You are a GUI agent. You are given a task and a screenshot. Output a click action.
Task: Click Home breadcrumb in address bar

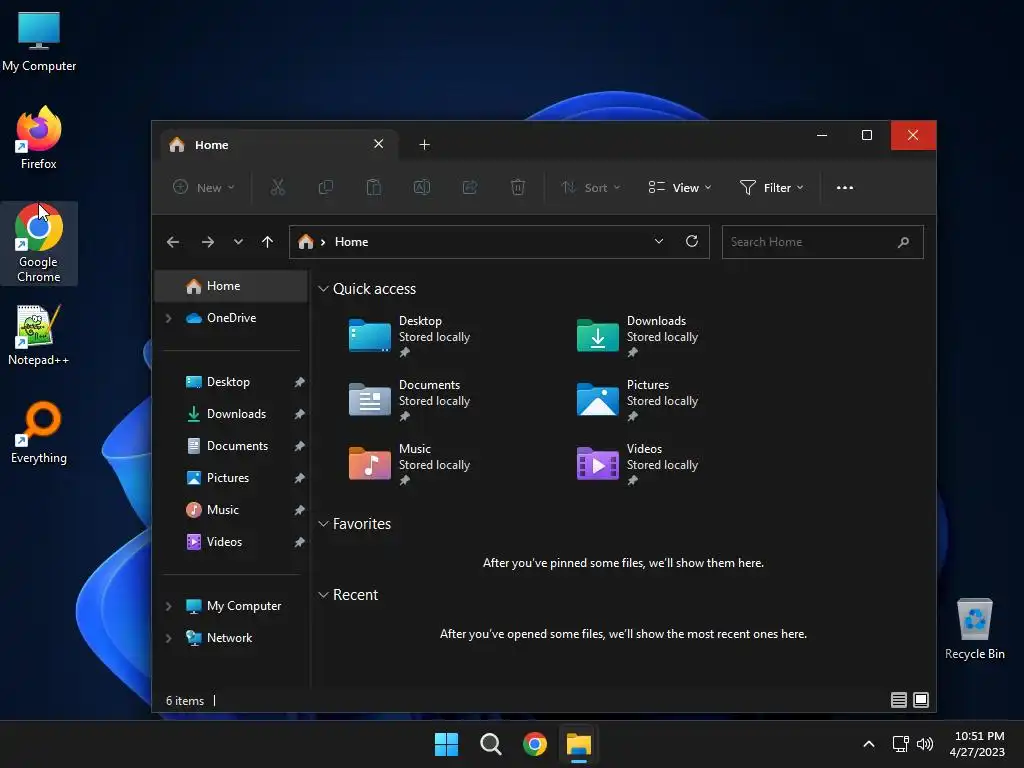click(x=351, y=242)
